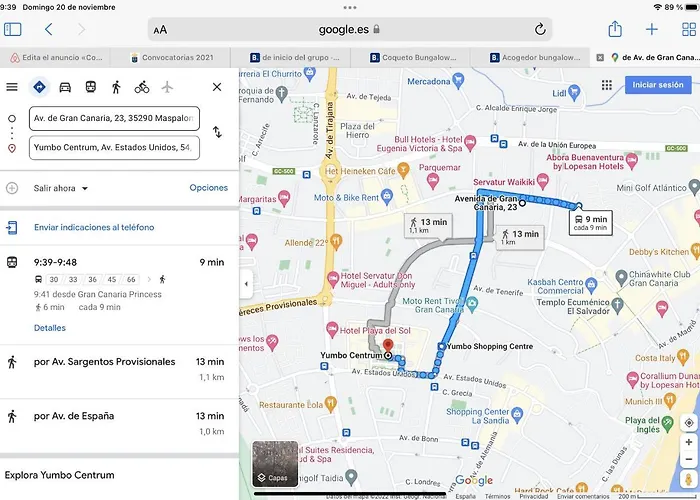The height and width of the screenshot is (500, 700).
Task: Go back to previous page
Action: [x=49, y=29]
